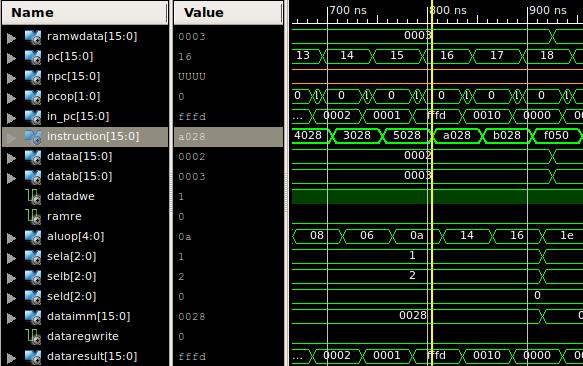Expand the in_pc[15:0] bus
Viewport: 583px width, 366px height.
(x=12, y=118)
